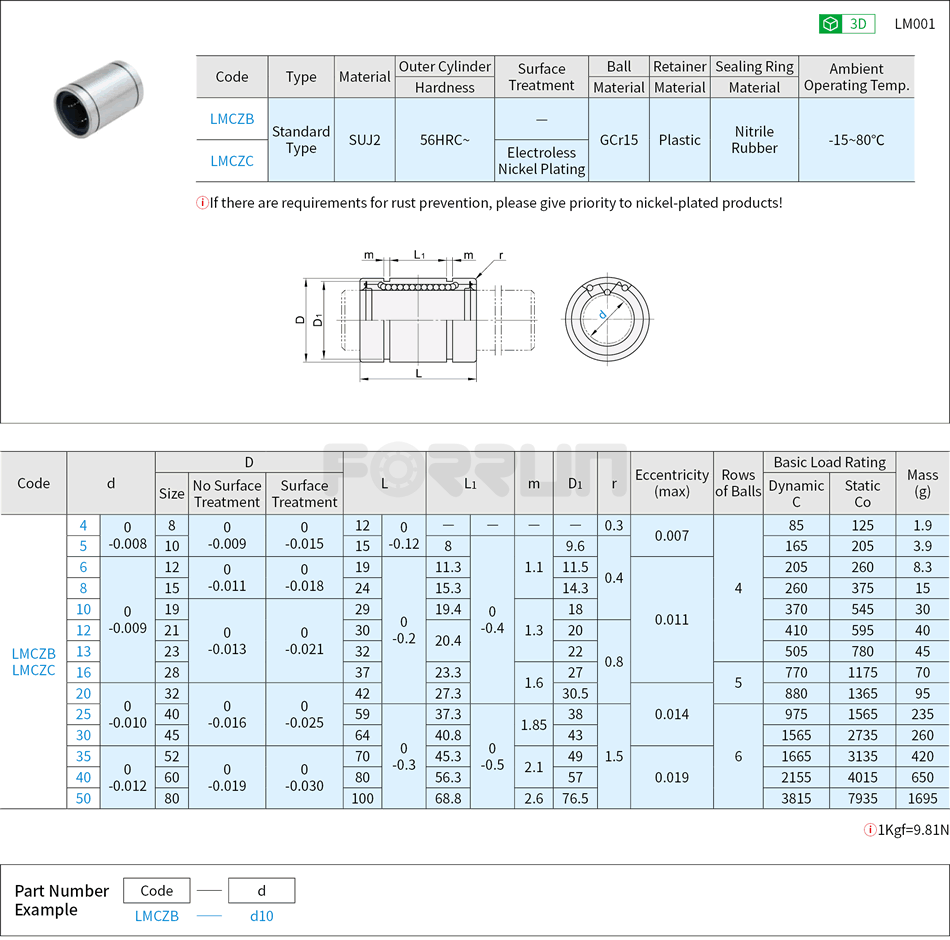
Task: Select shaft diameter 40 in size table
Action: click(83, 778)
